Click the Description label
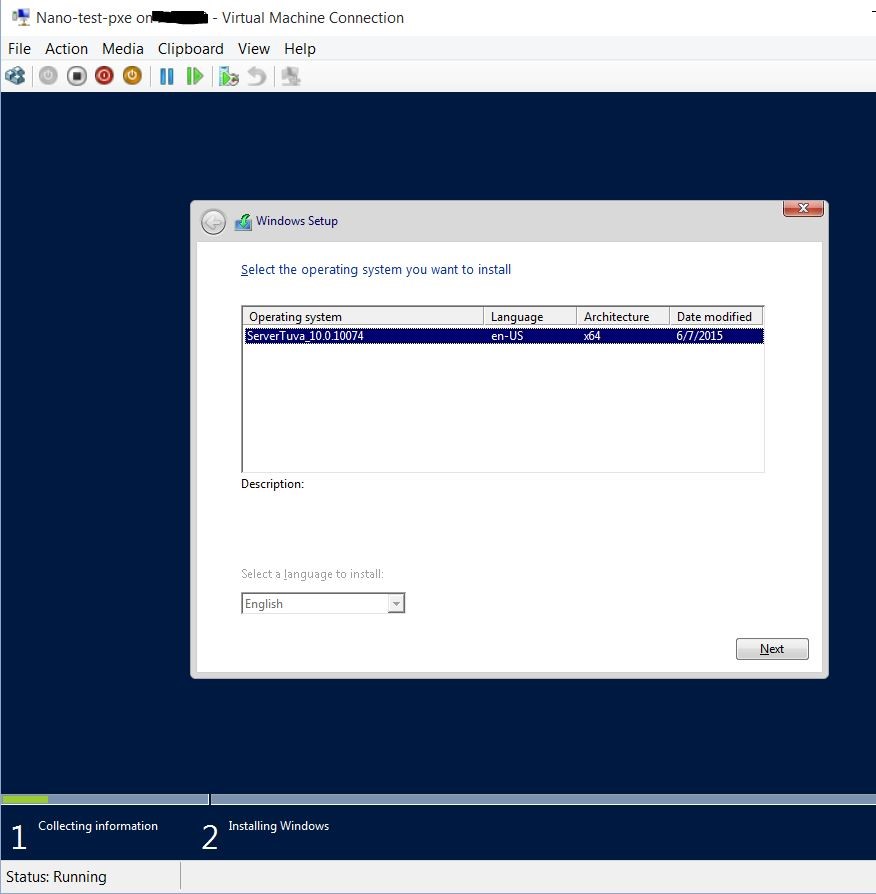876x894 pixels. [272, 484]
